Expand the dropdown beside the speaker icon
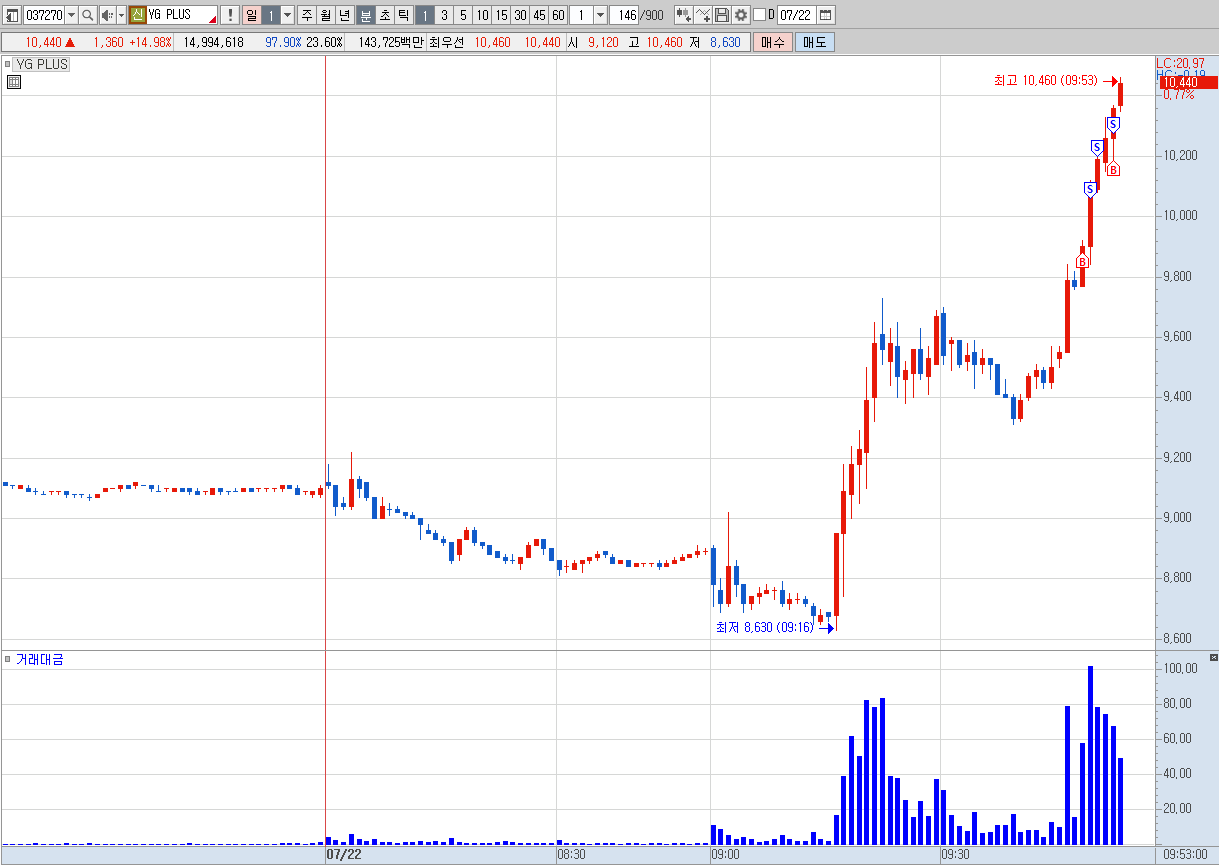The width and height of the screenshot is (1219, 865). (121, 15)
